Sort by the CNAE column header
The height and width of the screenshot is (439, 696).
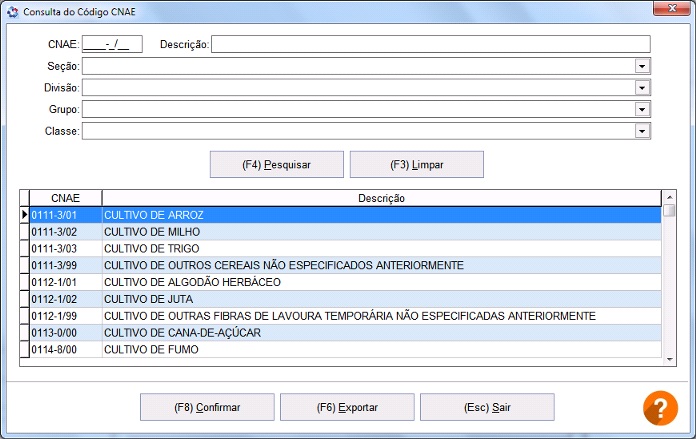tap(65, 198)
